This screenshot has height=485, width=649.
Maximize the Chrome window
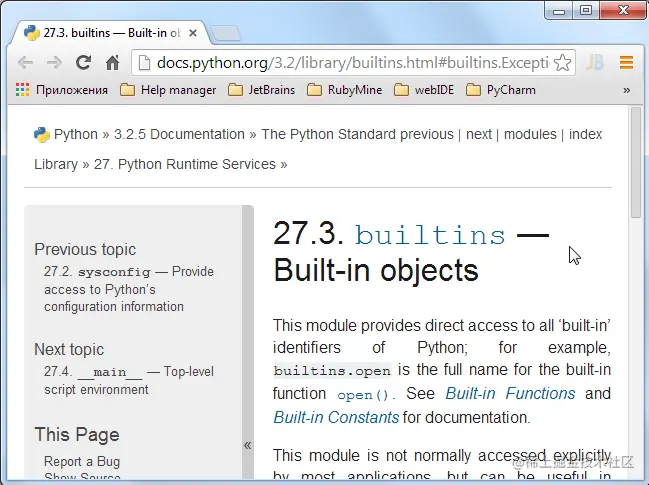tap(586, 10)
